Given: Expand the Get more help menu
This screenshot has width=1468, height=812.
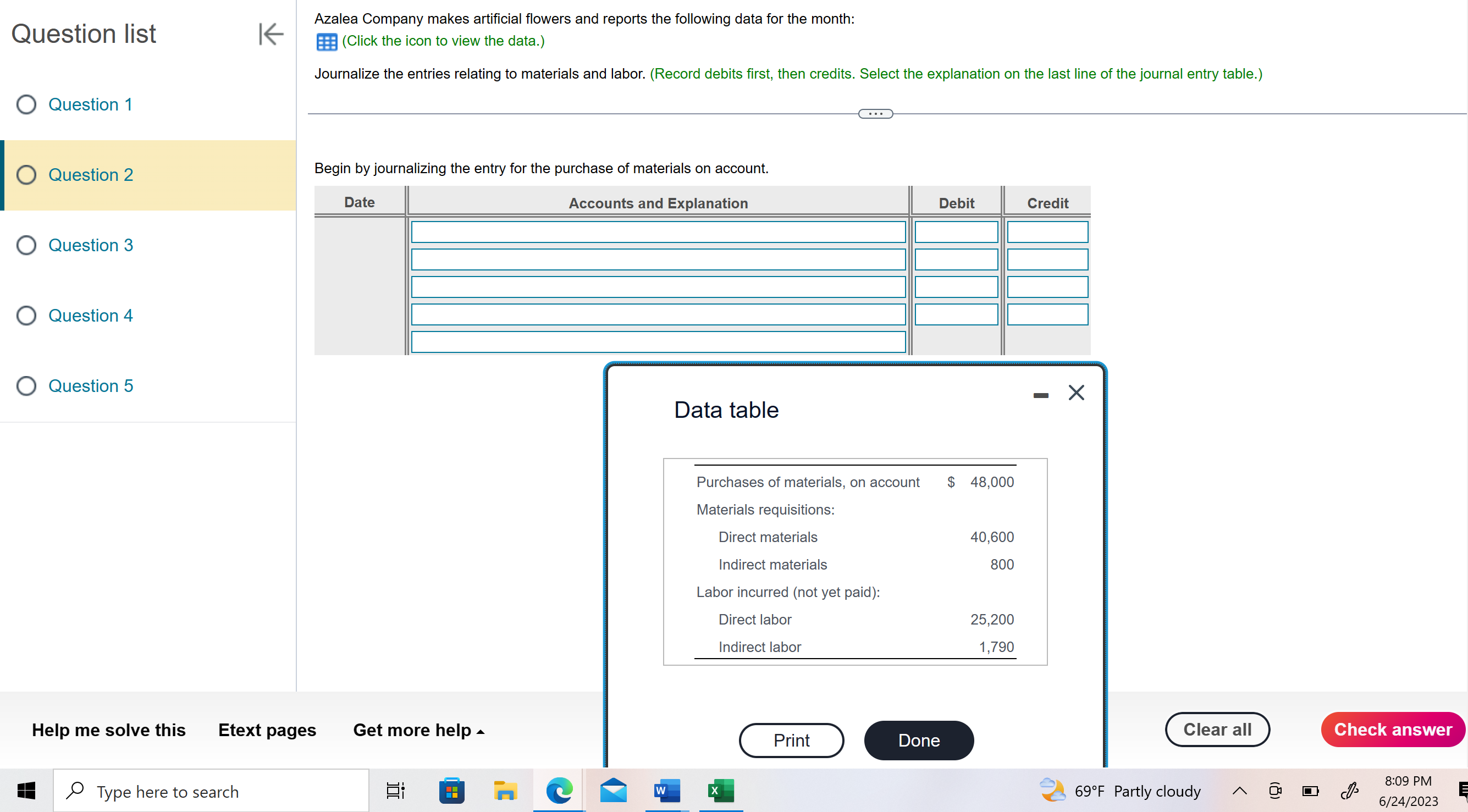Looking at the screenshot, I should click(418, 730).
